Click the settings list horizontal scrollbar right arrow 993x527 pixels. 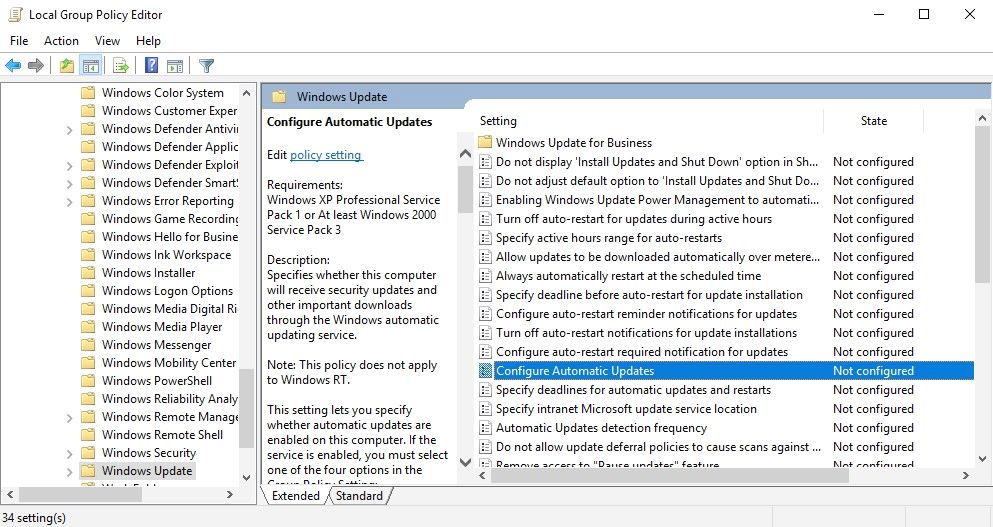pos(966,474)
